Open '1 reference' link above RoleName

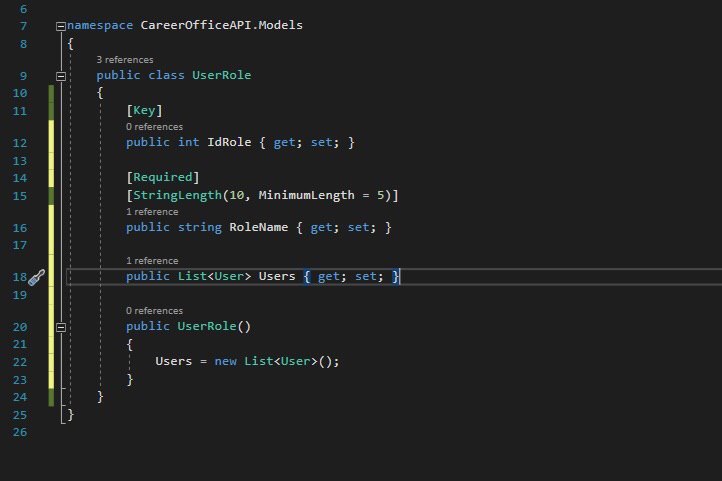click(x=152, y=212)
